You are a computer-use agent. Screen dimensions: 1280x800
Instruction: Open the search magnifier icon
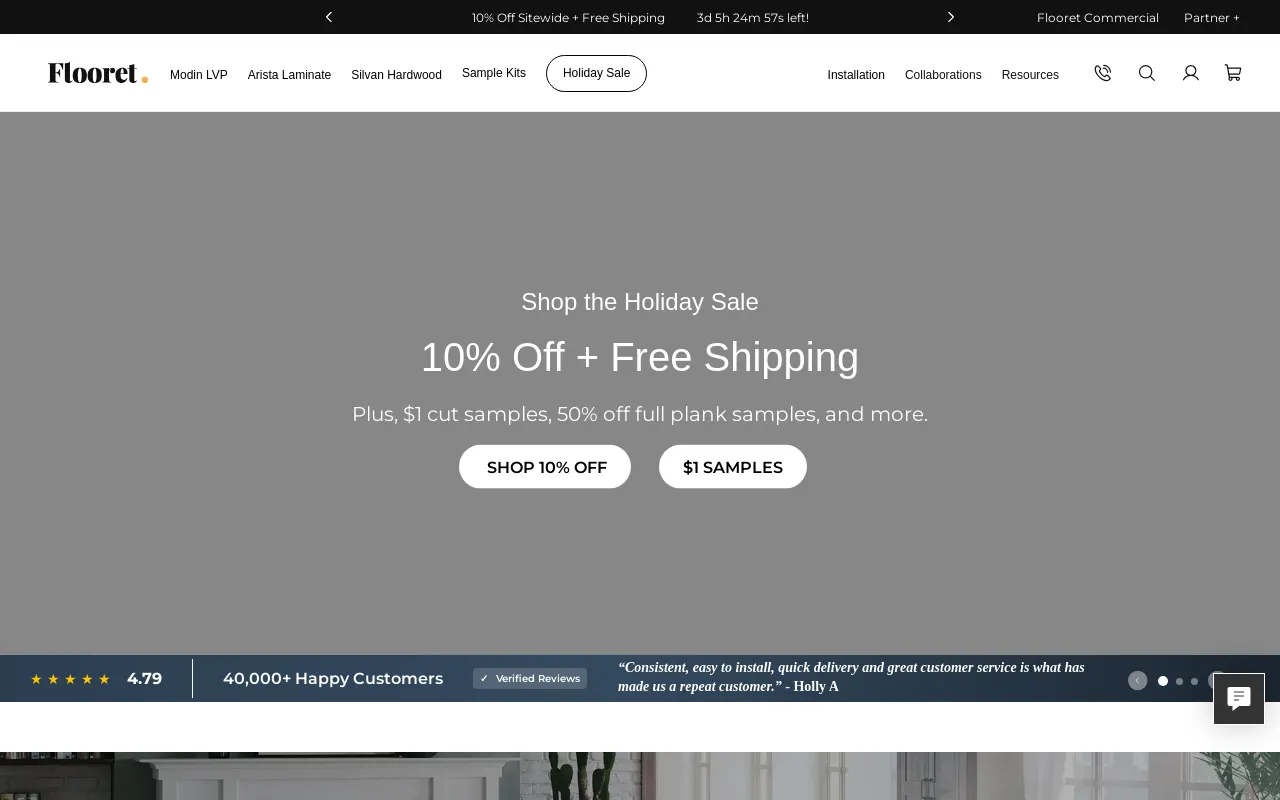pyautogui.click(x=1147, y=73)
